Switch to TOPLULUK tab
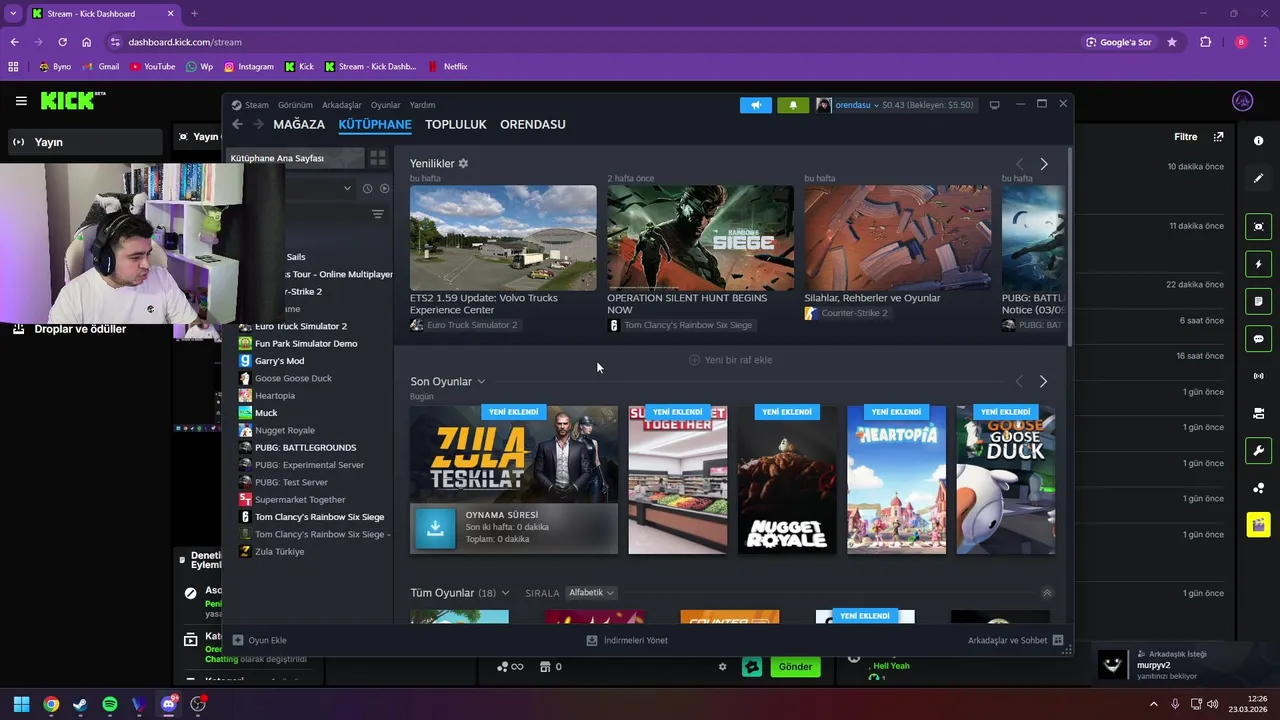 [x=456, y=124]
